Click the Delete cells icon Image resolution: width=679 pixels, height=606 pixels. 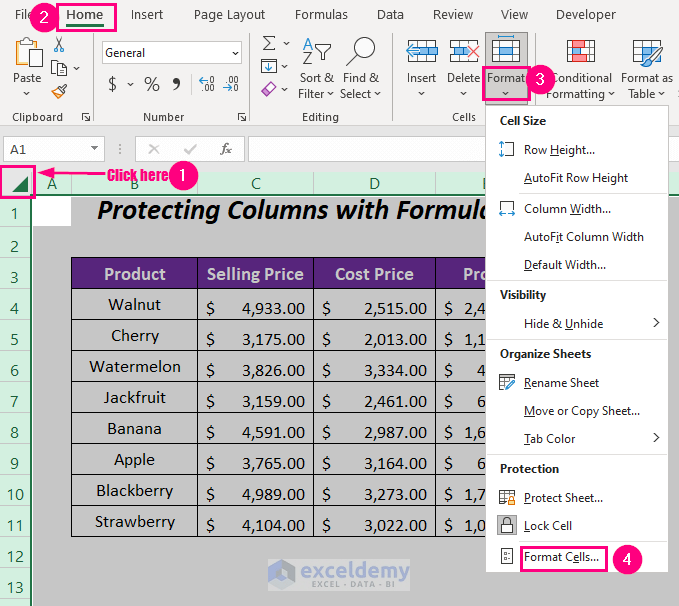coord(464,51)
